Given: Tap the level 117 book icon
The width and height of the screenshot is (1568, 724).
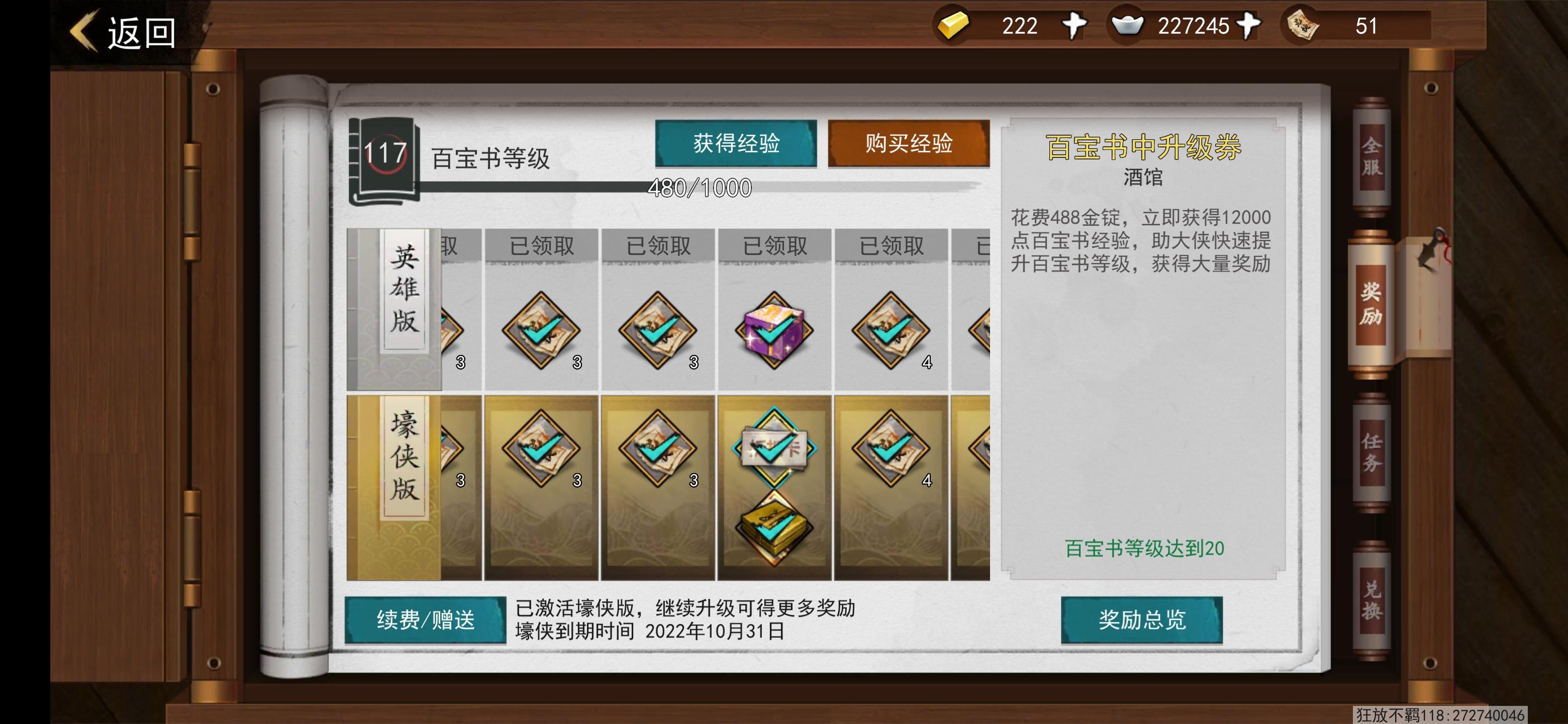Looking at the screenshot, I should click(x=384, y=161).
